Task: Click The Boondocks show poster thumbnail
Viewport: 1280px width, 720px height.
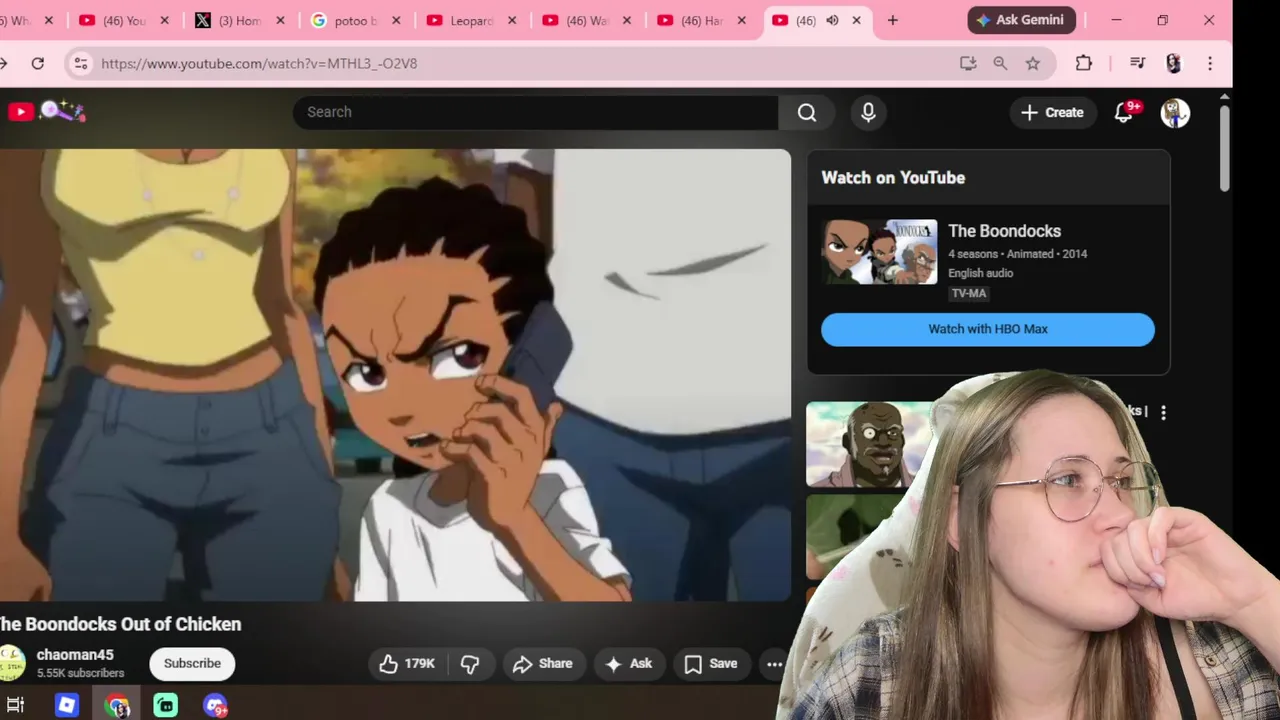Action: (879, 252)
